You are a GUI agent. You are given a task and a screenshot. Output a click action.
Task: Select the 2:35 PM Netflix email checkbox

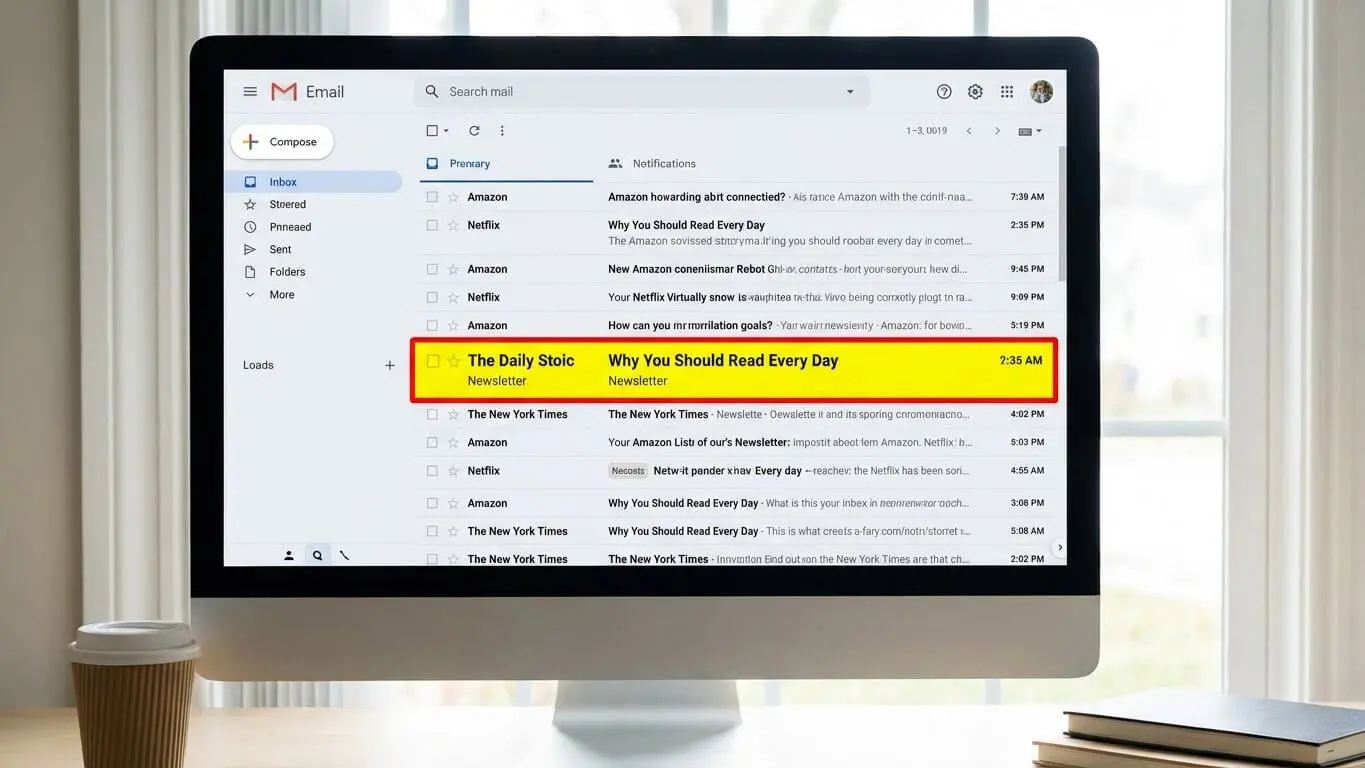(x=432, y=225)
